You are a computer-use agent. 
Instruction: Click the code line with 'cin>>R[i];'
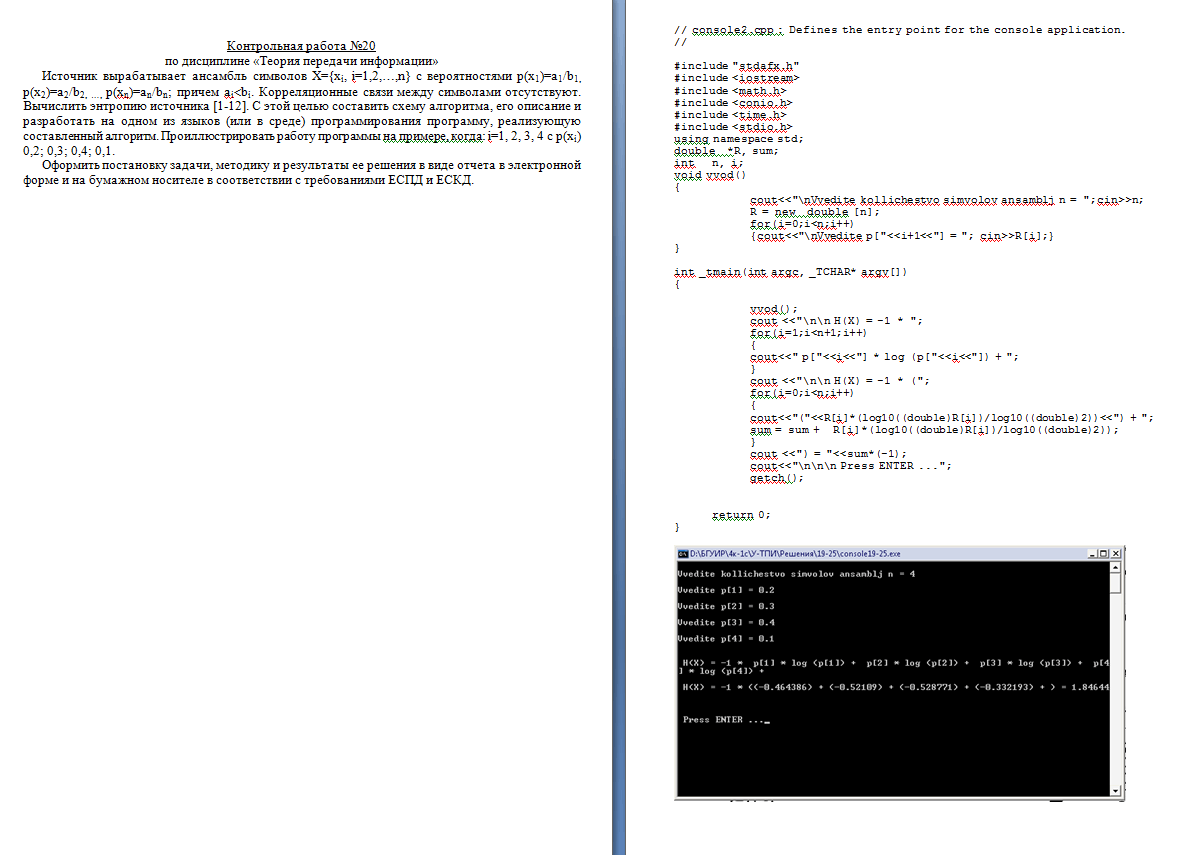(x=902, y=236)
